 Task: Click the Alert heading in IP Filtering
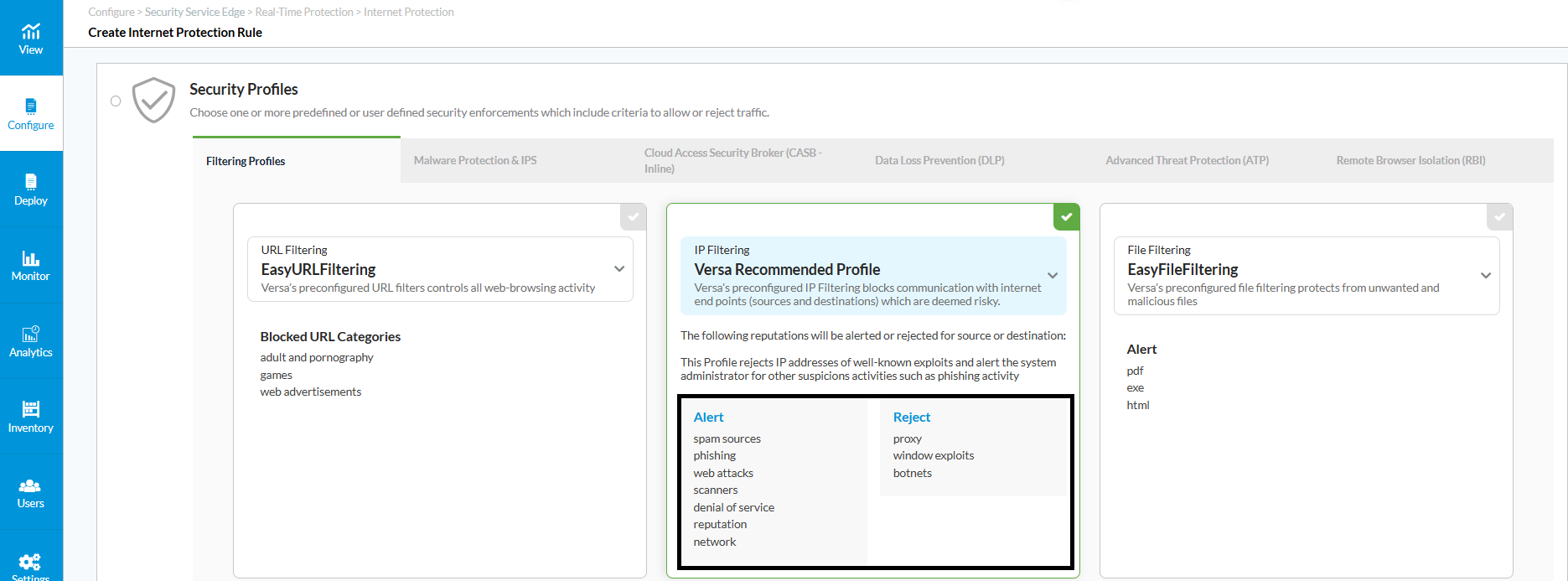[x=708, y=417]
